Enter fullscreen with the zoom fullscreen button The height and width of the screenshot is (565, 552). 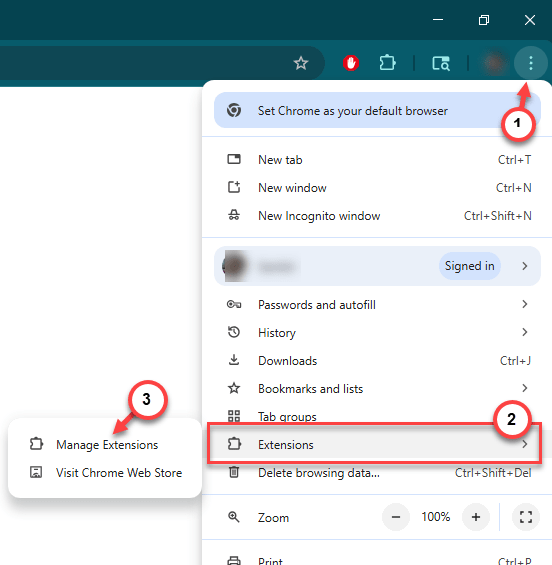[526, 517]
